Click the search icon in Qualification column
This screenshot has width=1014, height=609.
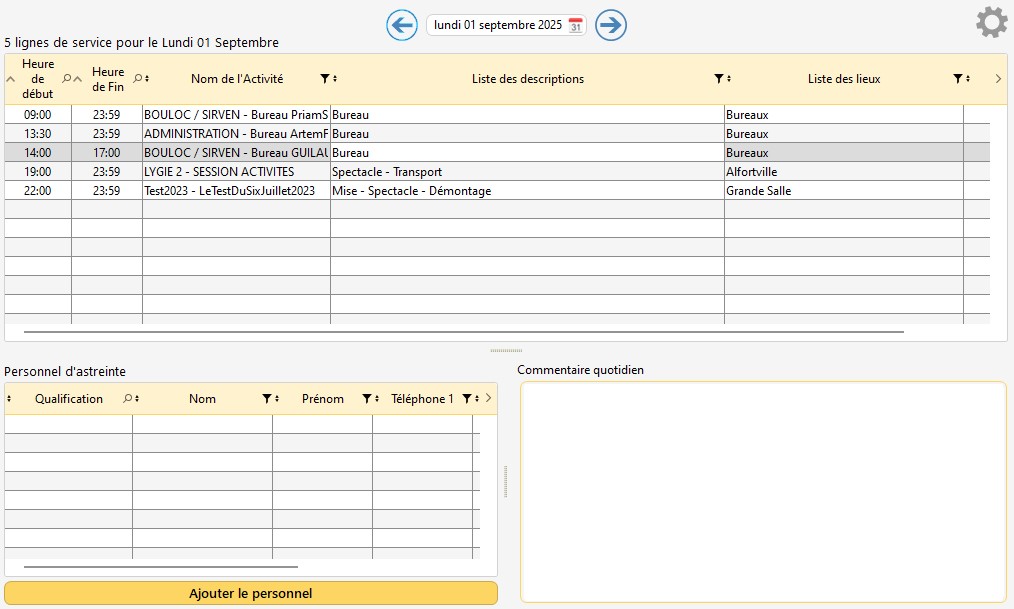(x=127, y=399)
